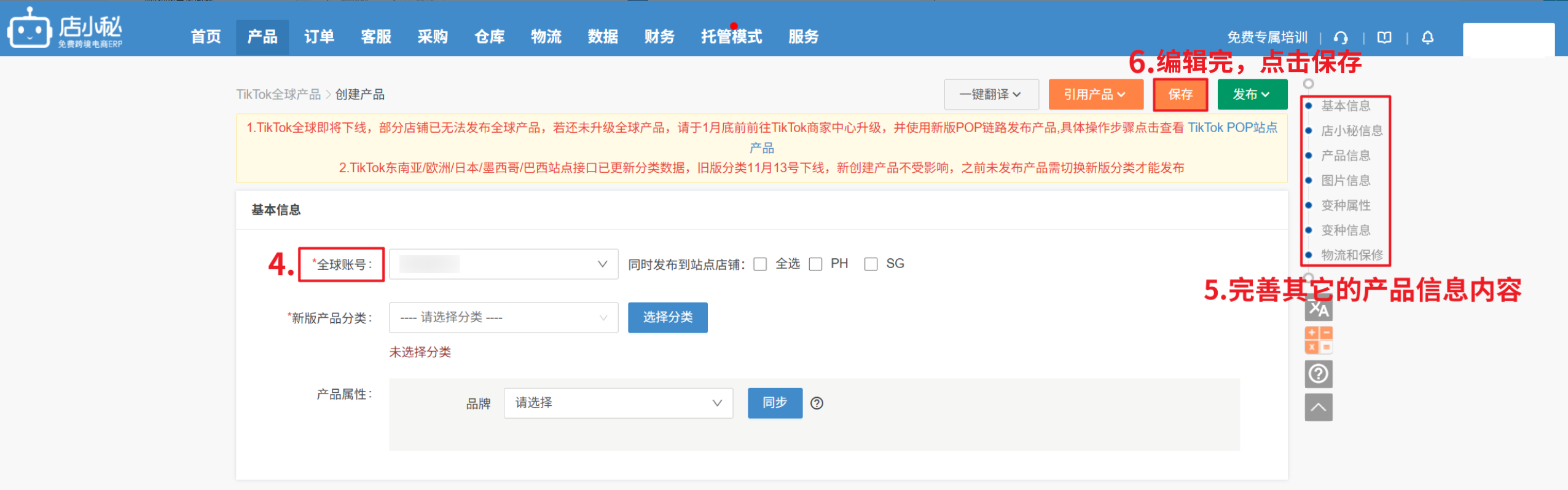Enable the SG site checkbox
The width and height of the screenshot is (1568, 490).
pos(871,264)
